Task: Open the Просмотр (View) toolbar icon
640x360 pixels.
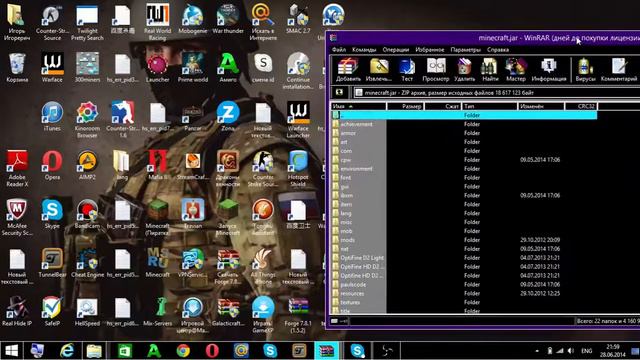Action: [x=436, y=69]
